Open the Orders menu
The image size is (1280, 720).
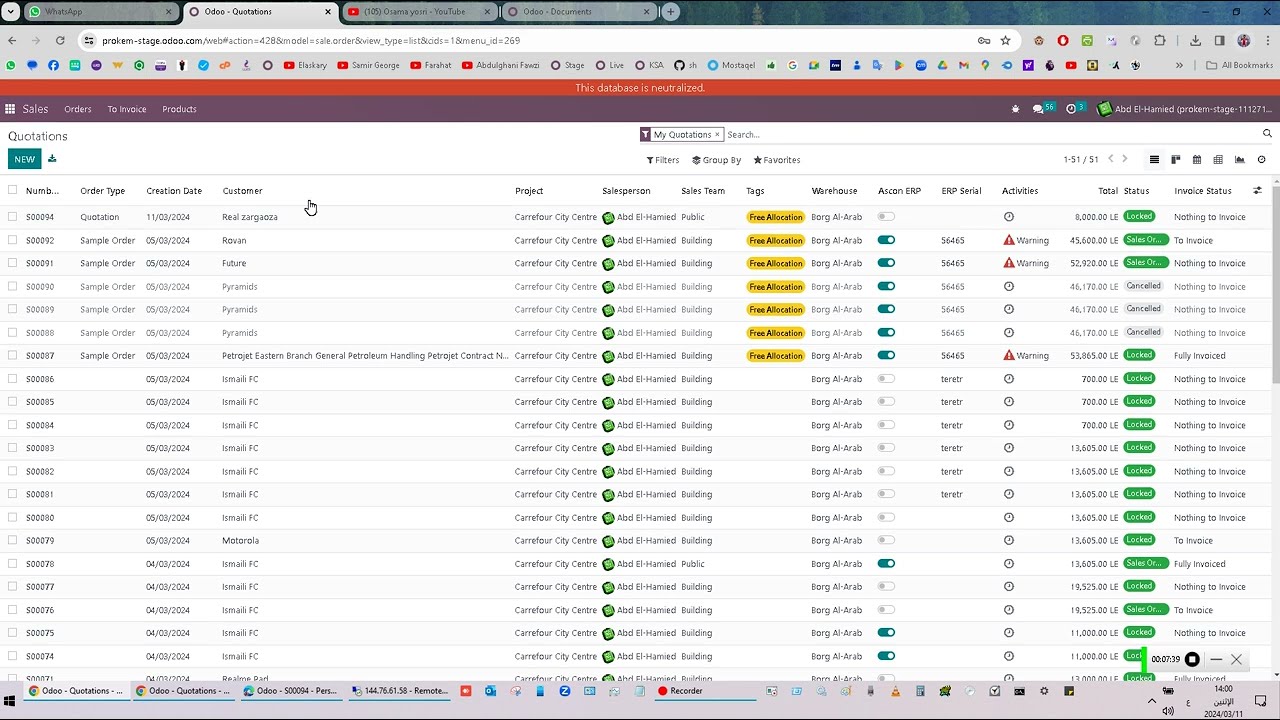[78, 109]
